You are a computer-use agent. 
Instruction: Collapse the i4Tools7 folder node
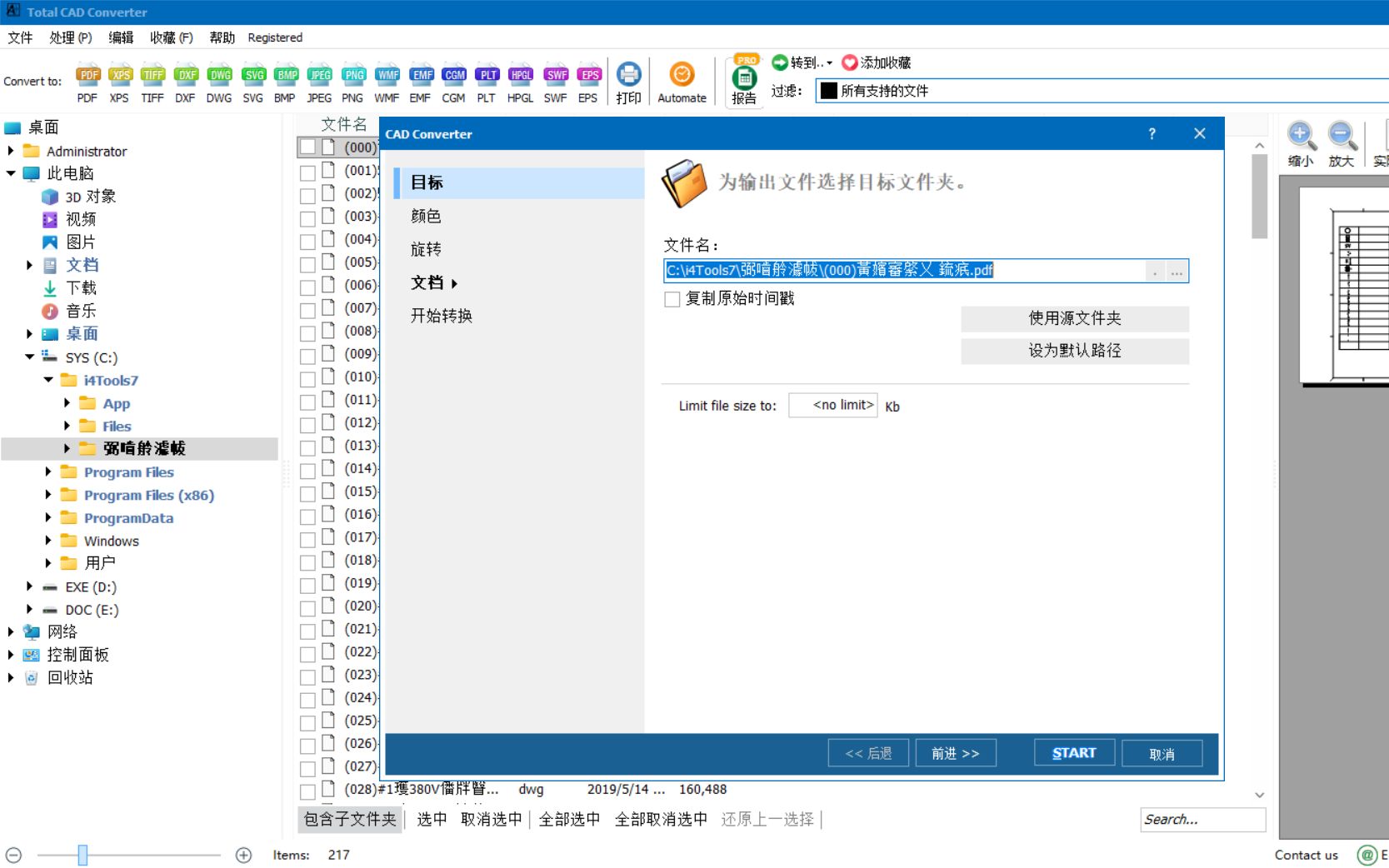(x=48, y=380)
